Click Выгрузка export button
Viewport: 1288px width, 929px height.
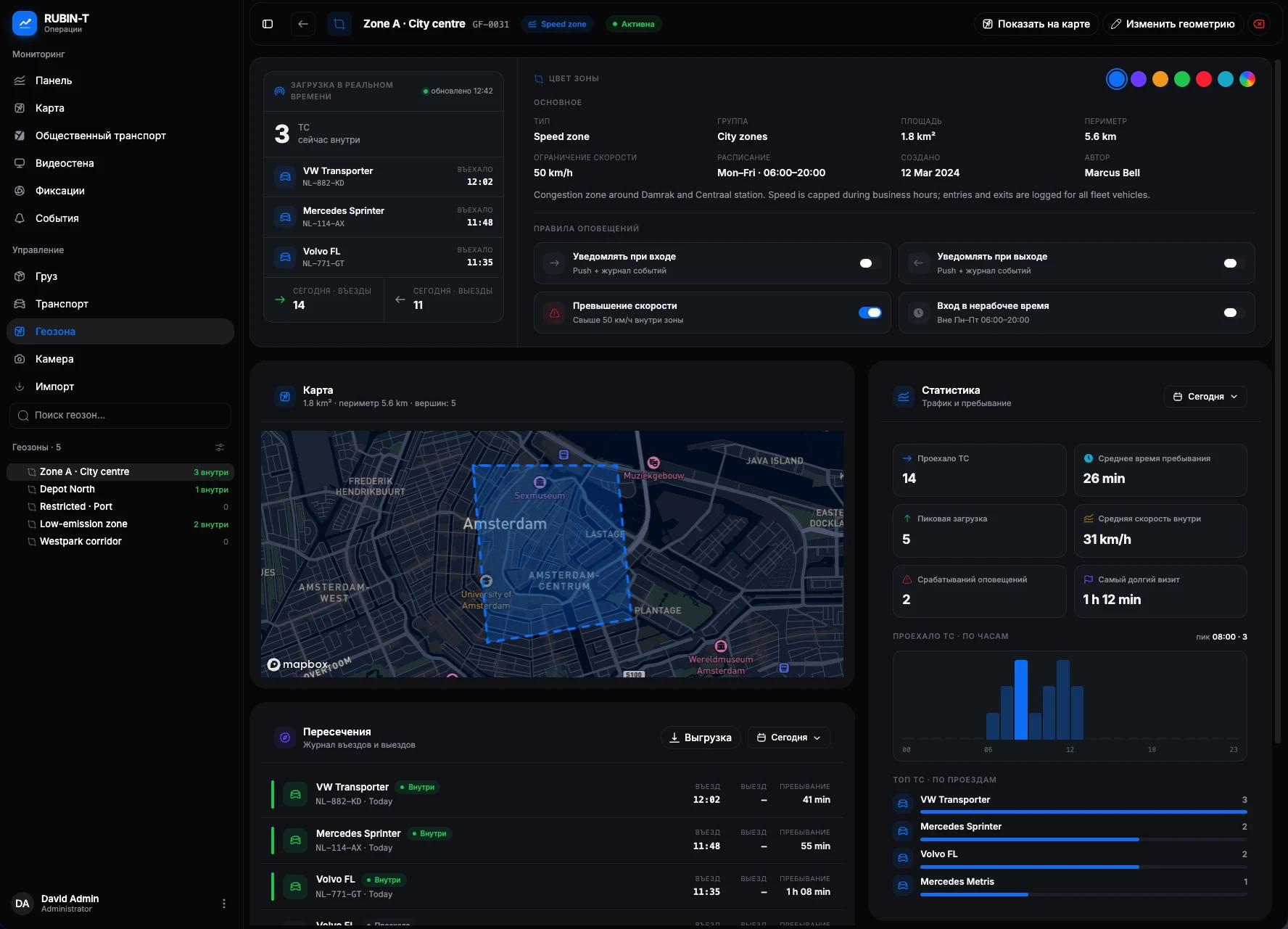coord(701,738)
